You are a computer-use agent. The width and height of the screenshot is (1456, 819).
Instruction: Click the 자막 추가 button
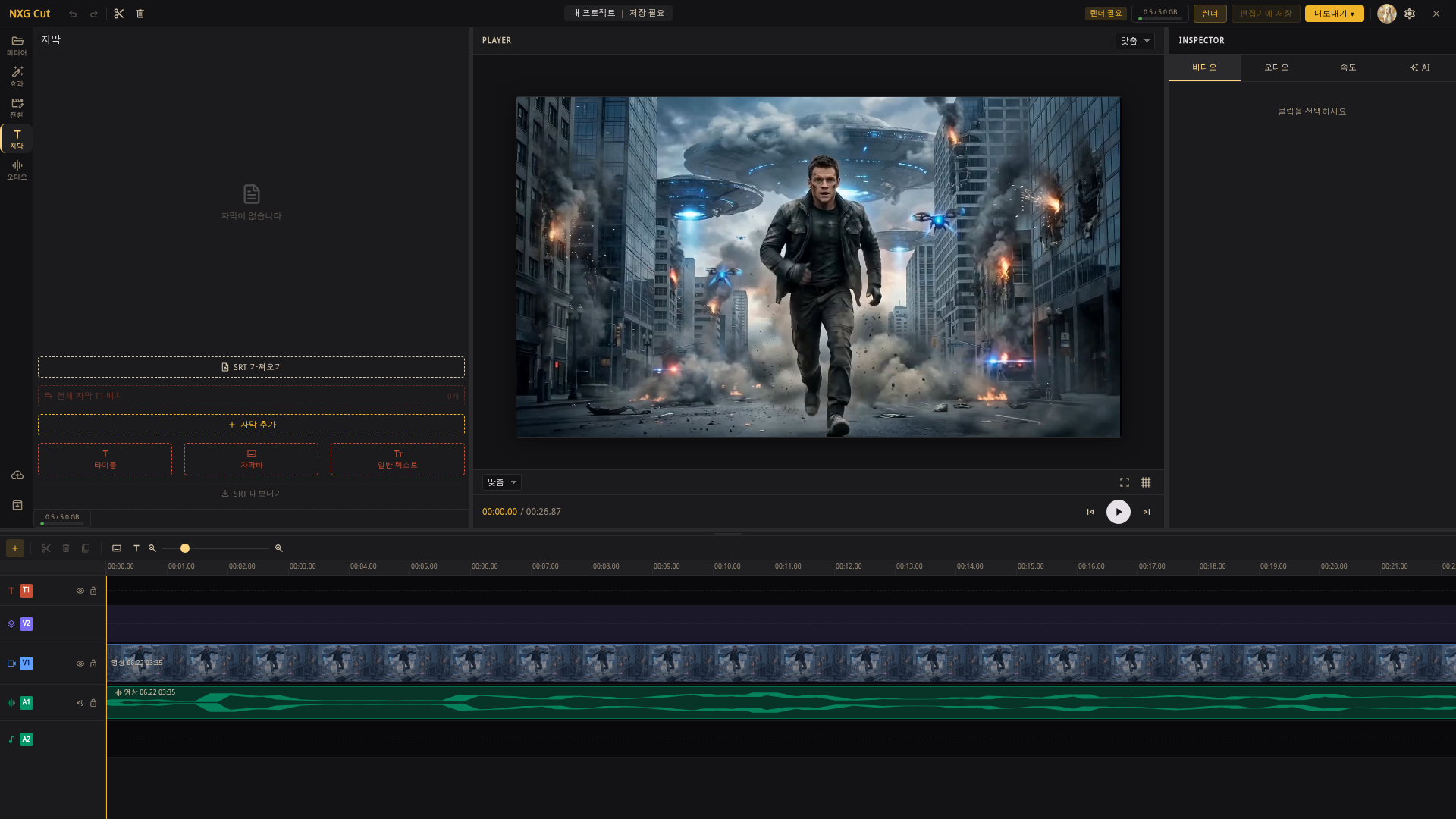[x=251, y=425]
